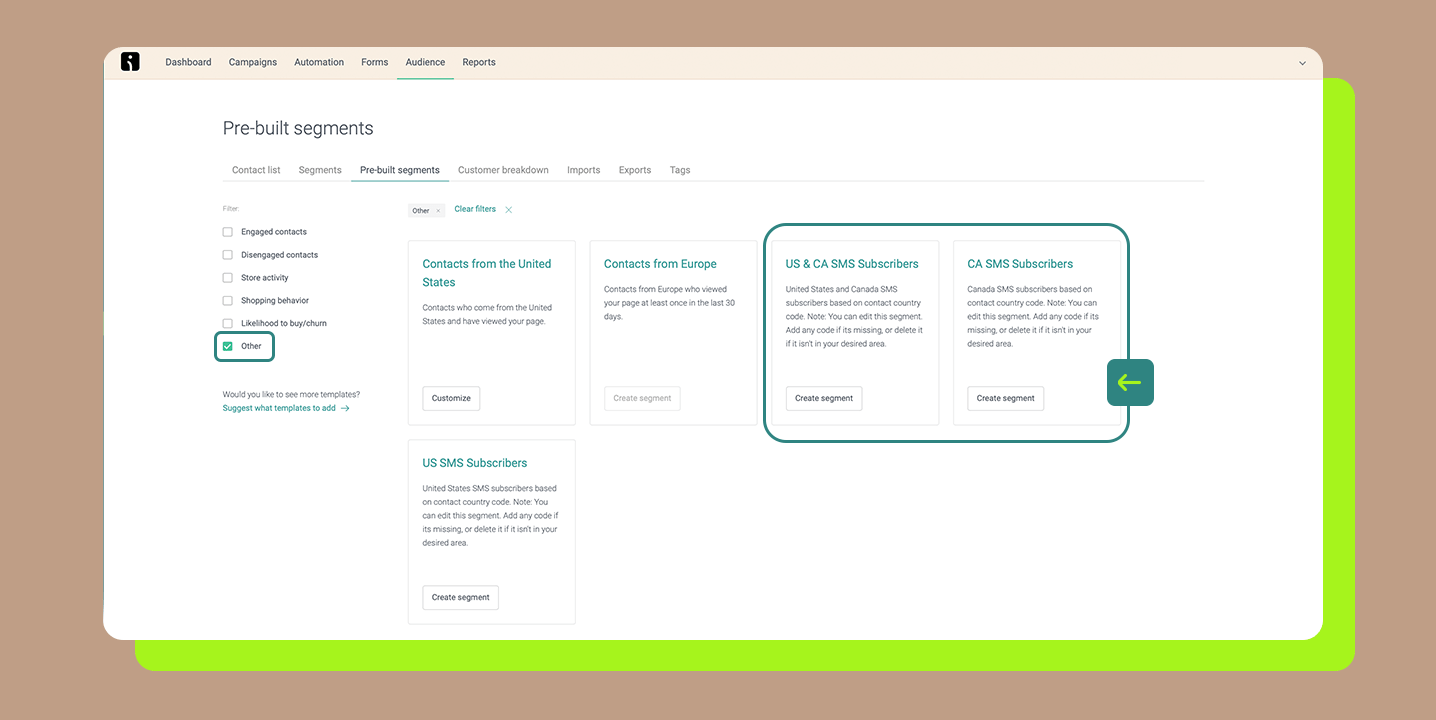Click the CA SMS Subscribers card title
The width and height of the screenshot is (1436, 720).
(1020, 264)
